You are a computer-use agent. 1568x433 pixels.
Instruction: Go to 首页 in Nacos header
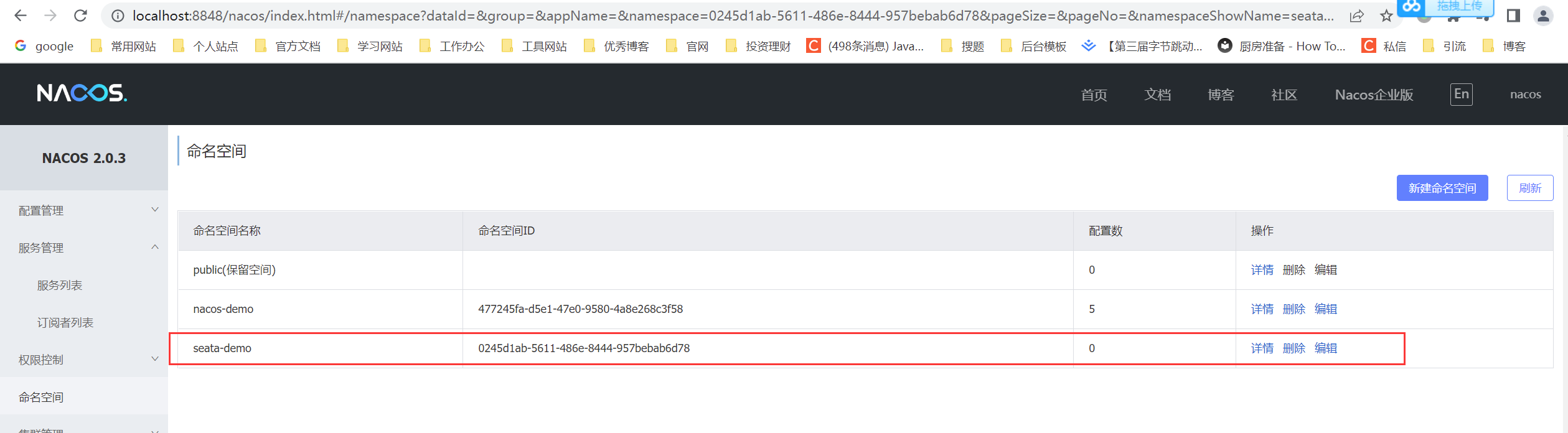coord(1094,95)
